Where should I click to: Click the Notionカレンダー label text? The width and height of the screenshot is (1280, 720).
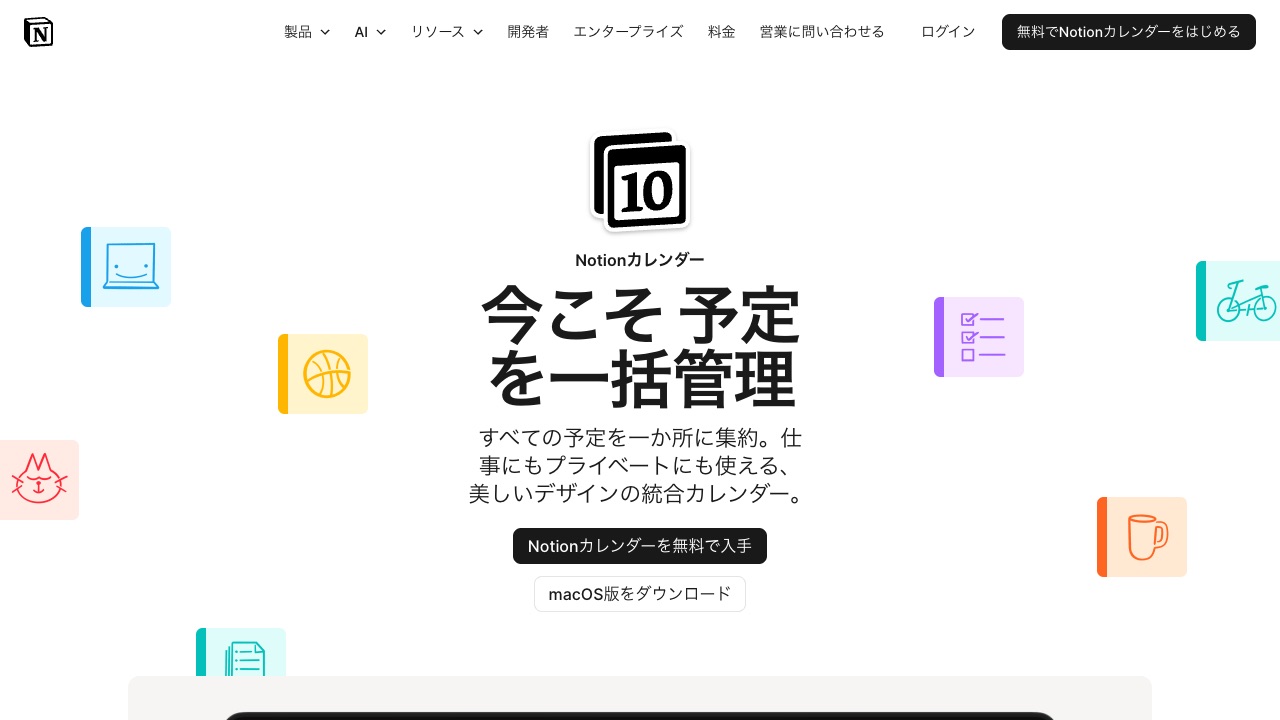tap(640, 260)
